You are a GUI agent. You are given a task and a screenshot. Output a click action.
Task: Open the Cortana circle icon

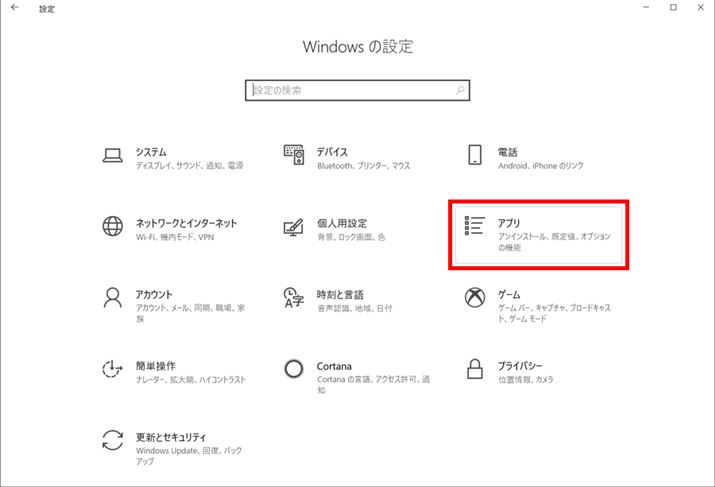pos(293,368)
